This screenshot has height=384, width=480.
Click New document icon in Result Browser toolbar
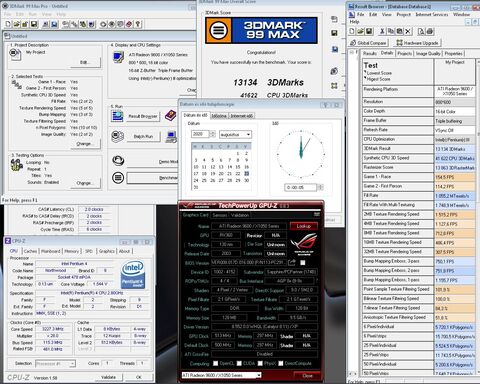coord(352,31)
